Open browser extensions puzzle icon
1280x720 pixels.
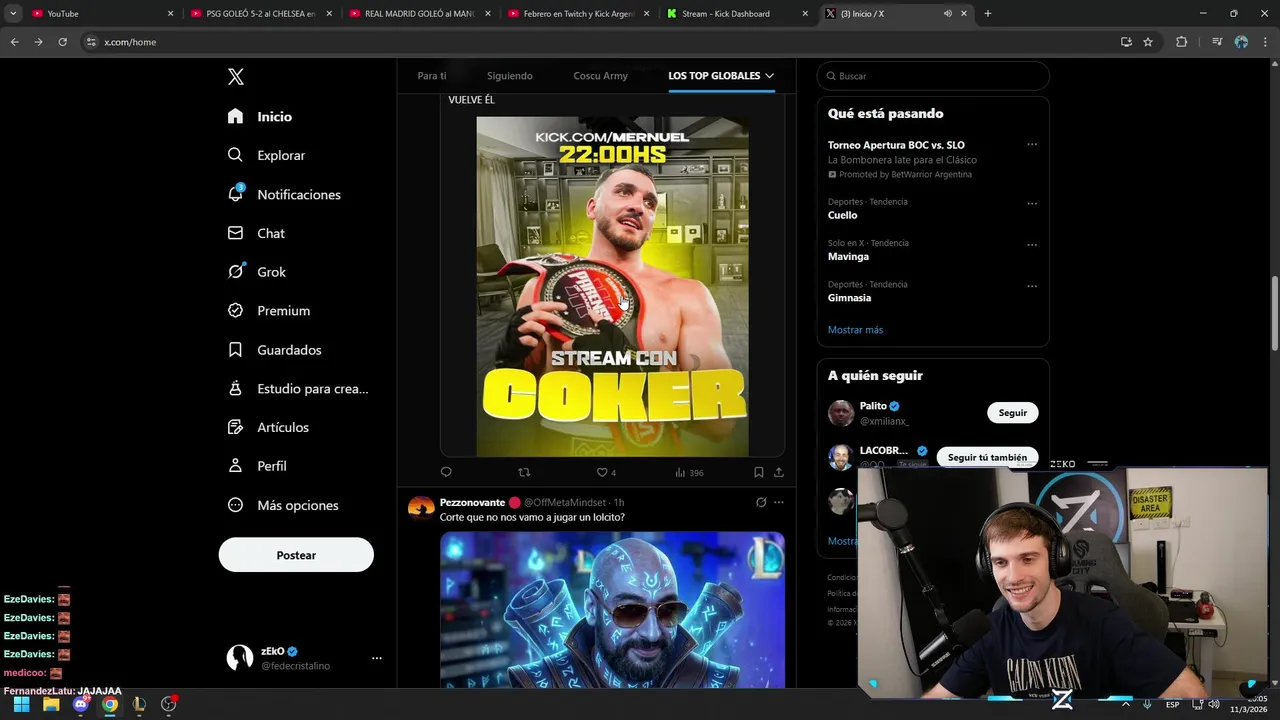coord(1182,42)
